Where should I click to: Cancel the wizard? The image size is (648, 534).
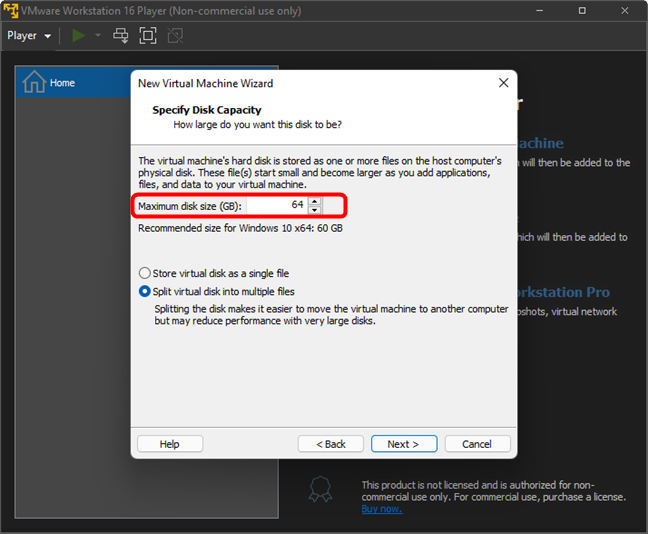coord(477,444)
